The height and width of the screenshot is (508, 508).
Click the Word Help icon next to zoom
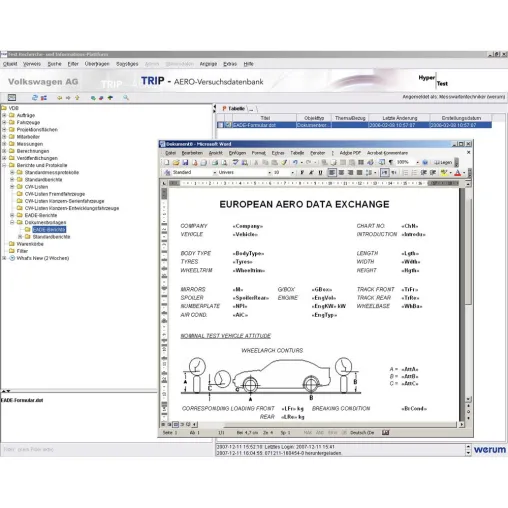click(x=425, y=162)
